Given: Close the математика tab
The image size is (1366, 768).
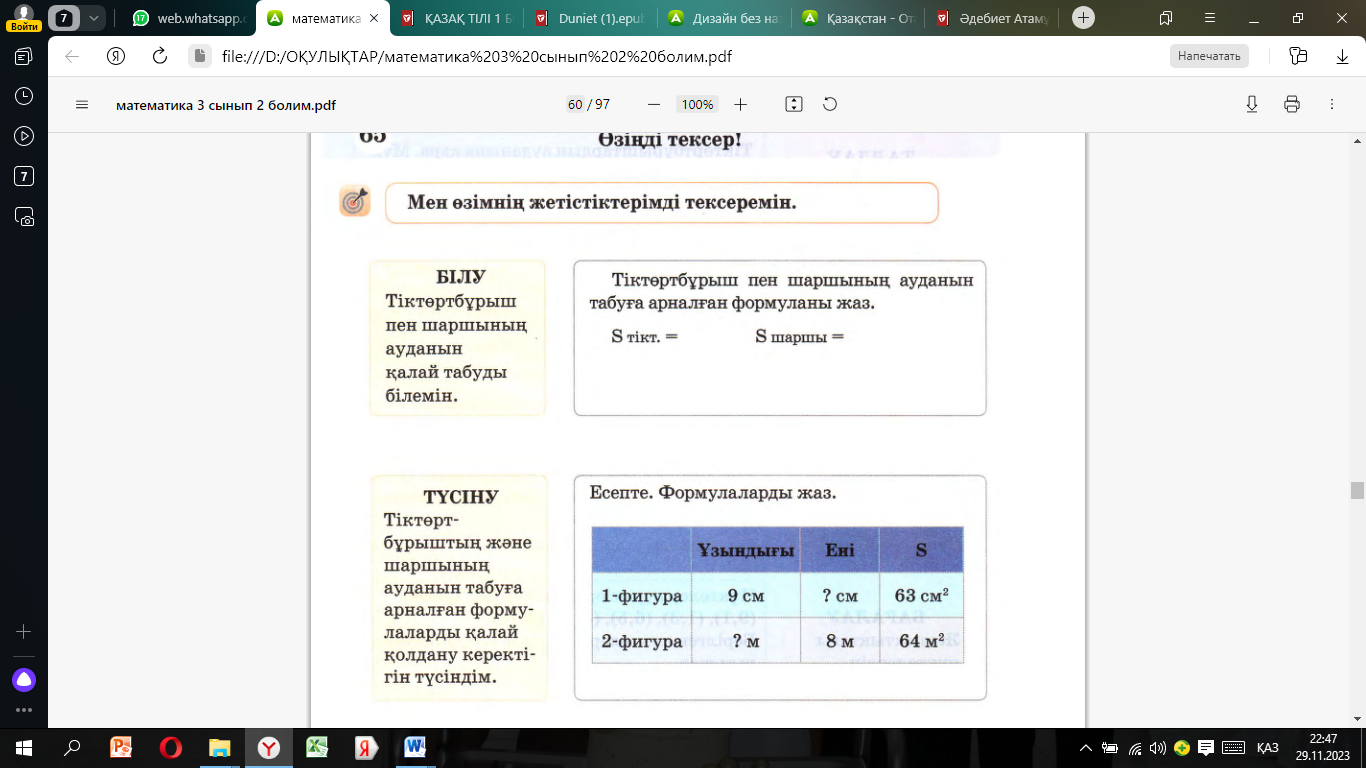Looking at the screenshot, I should 376,18.
